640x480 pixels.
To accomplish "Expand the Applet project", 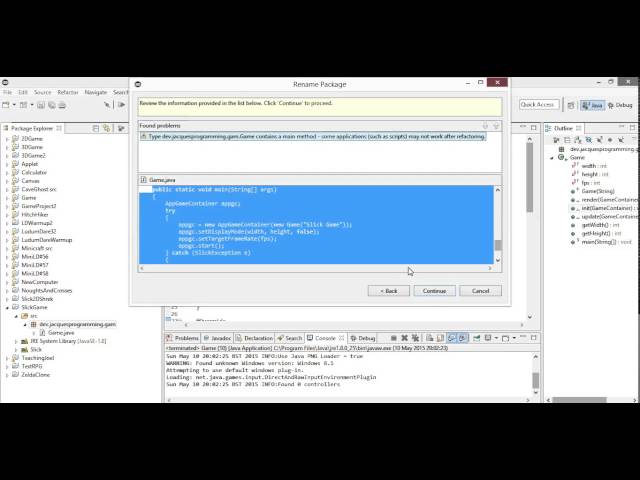I will click(x=7, y=164).
